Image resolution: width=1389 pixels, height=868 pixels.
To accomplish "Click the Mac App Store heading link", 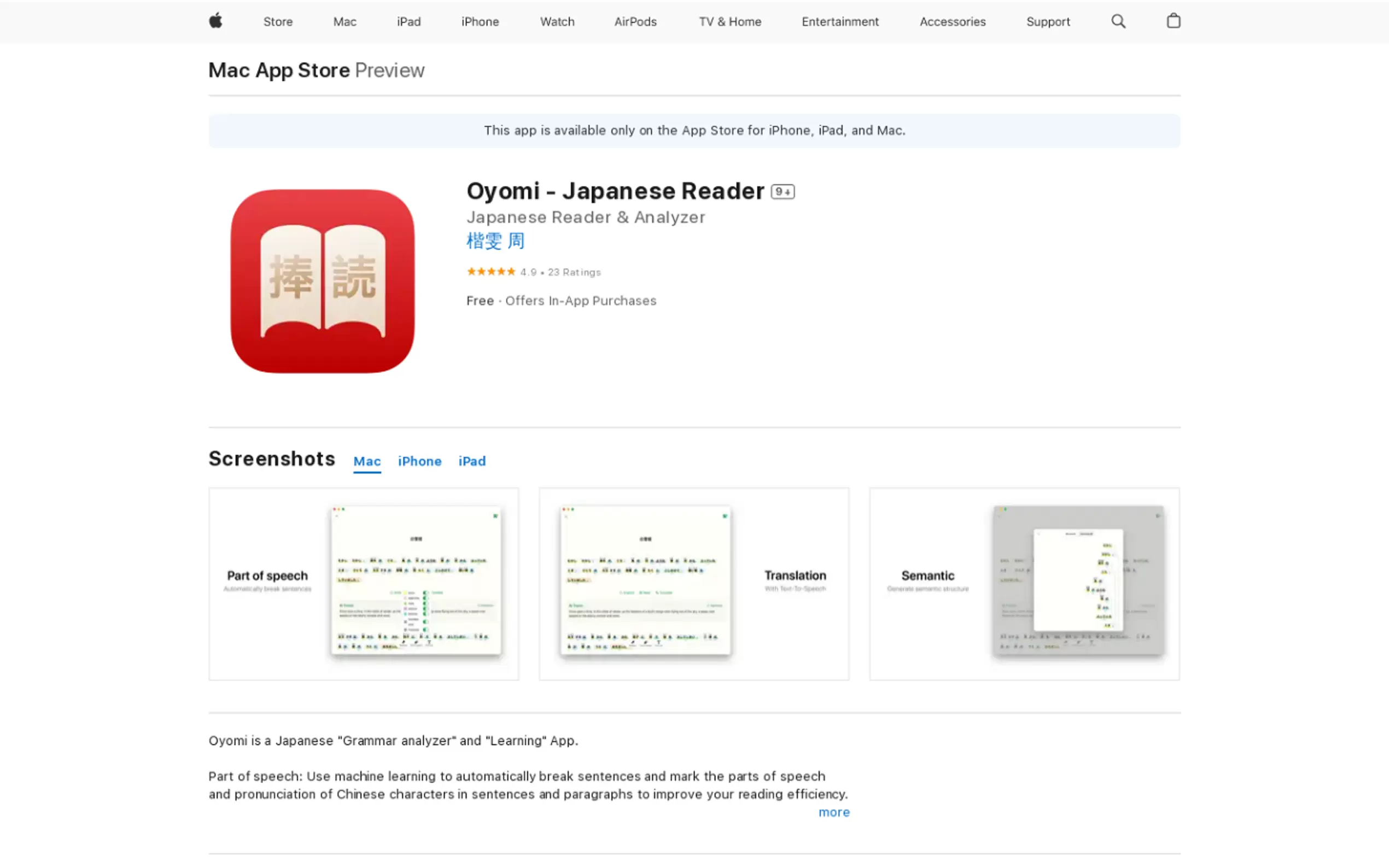I will pyautogui.click(x=279, y=70).
